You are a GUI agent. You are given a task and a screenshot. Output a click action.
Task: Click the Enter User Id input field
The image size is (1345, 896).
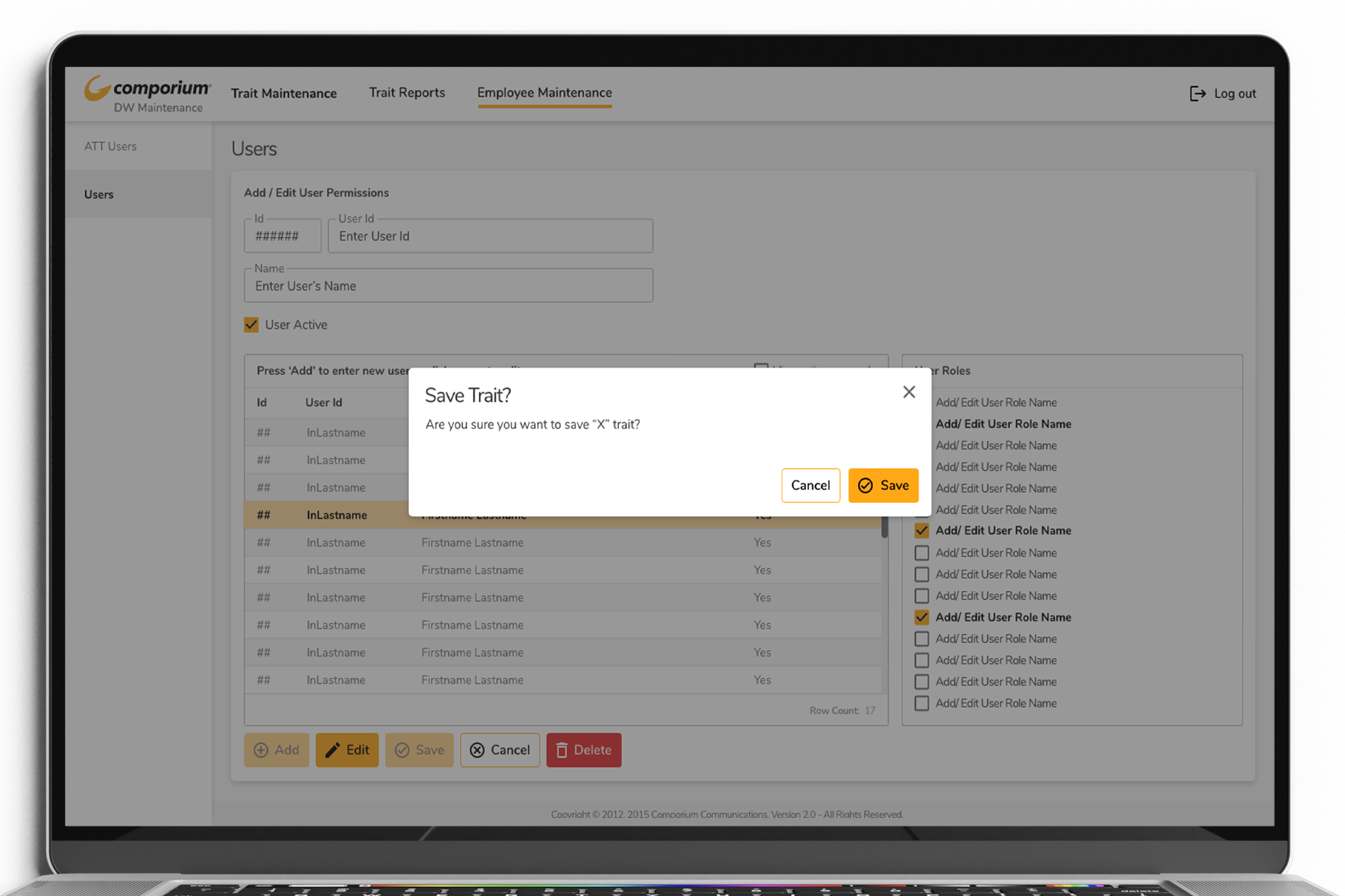click(490, 236)
